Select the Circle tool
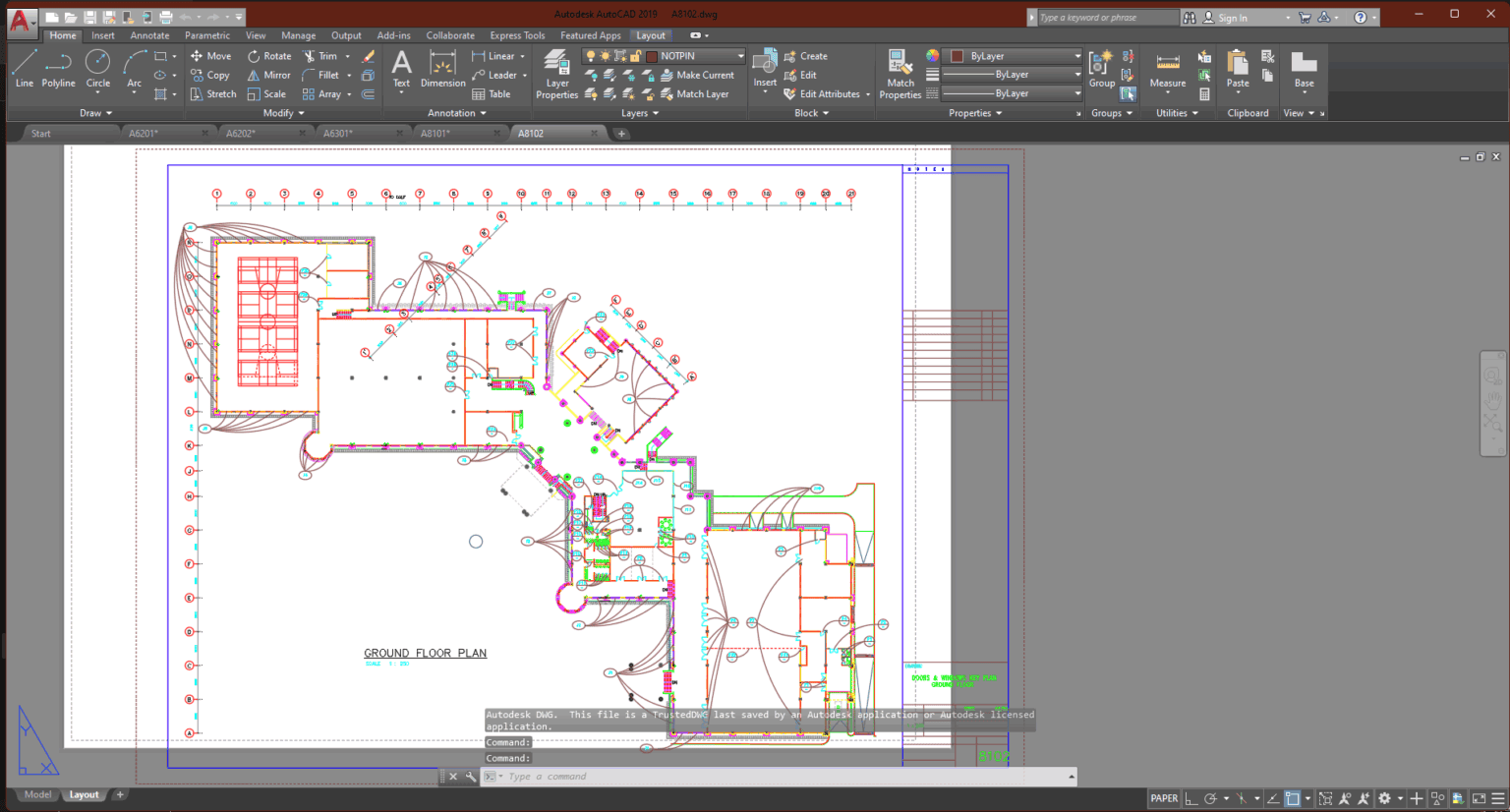 coord(97,70)
